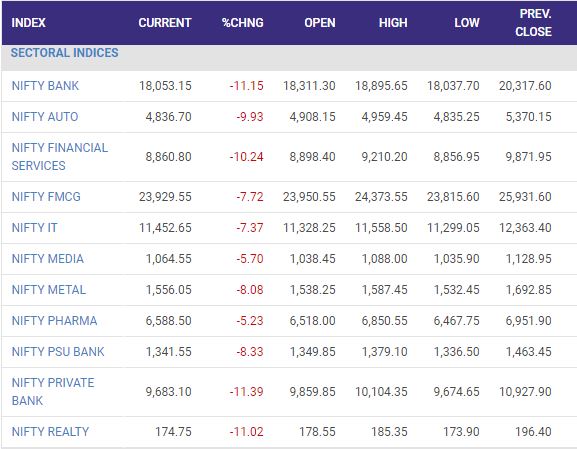Select NIFTY IT current value 11,452.65
The image size is (577, 449).
tap(165, 227)
